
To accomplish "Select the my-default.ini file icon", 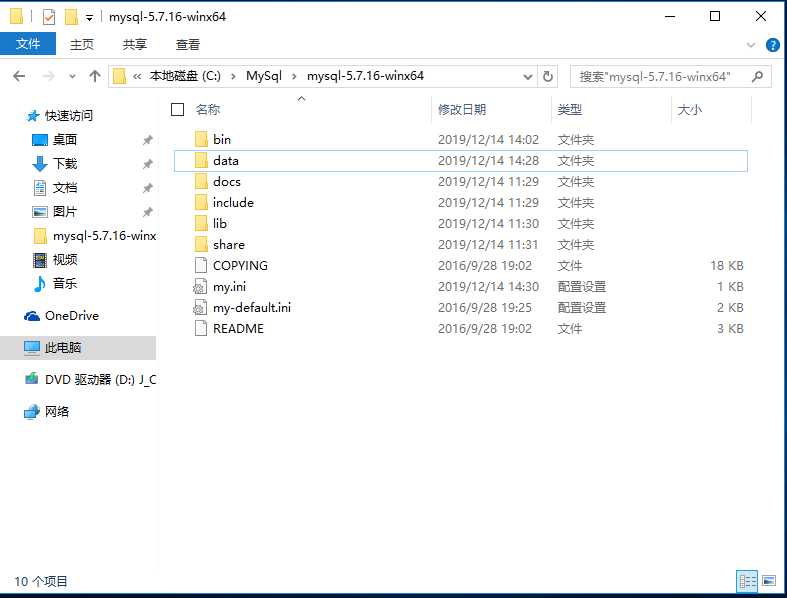I will coord(200,307).
